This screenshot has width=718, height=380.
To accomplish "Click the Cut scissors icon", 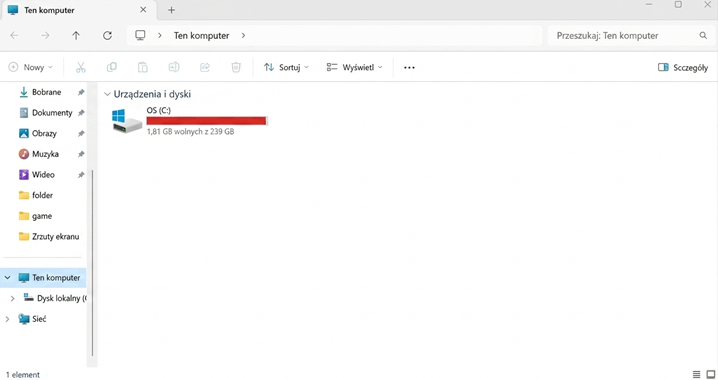I will coord(81,67).
